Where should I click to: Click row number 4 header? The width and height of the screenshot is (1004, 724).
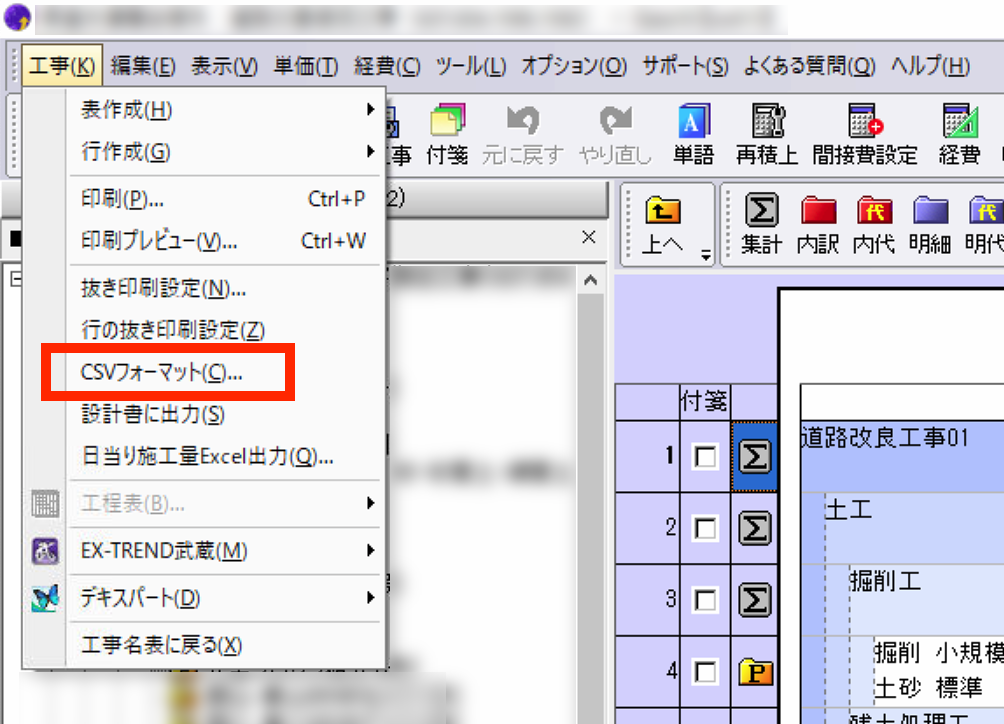pos(647,672)
